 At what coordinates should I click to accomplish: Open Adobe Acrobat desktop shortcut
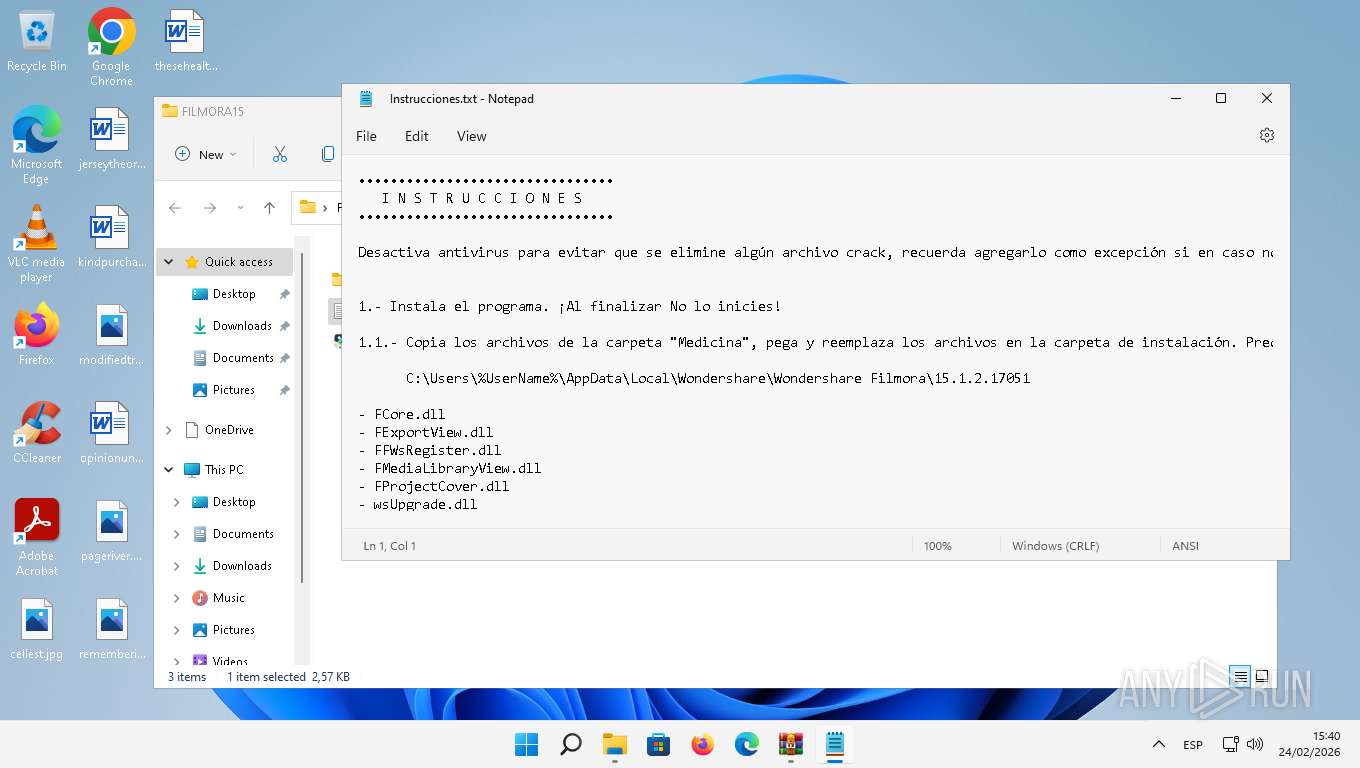pyautogui.click(x=37, y=537)
